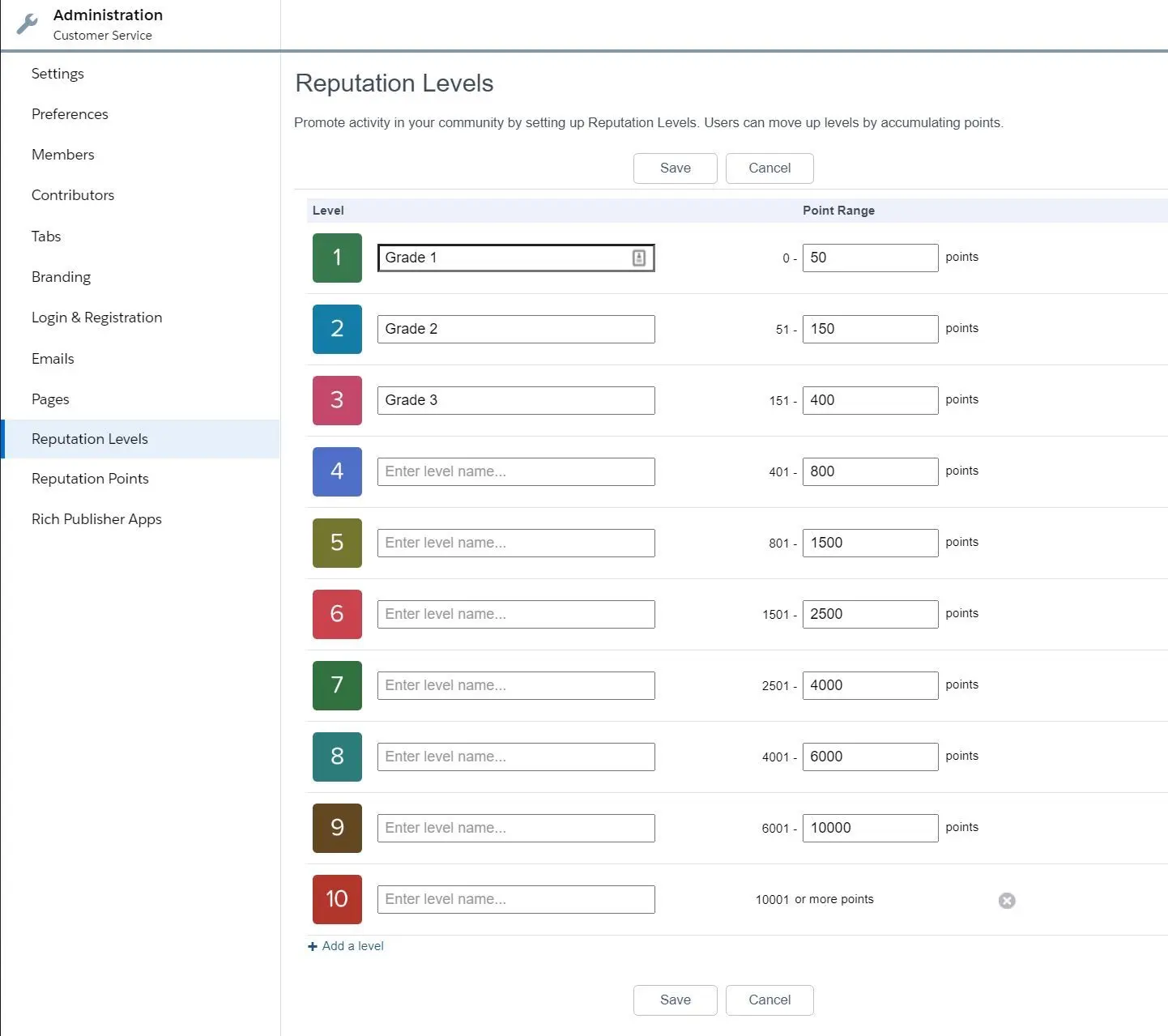Click the 10000 points input field

[871, 828]
